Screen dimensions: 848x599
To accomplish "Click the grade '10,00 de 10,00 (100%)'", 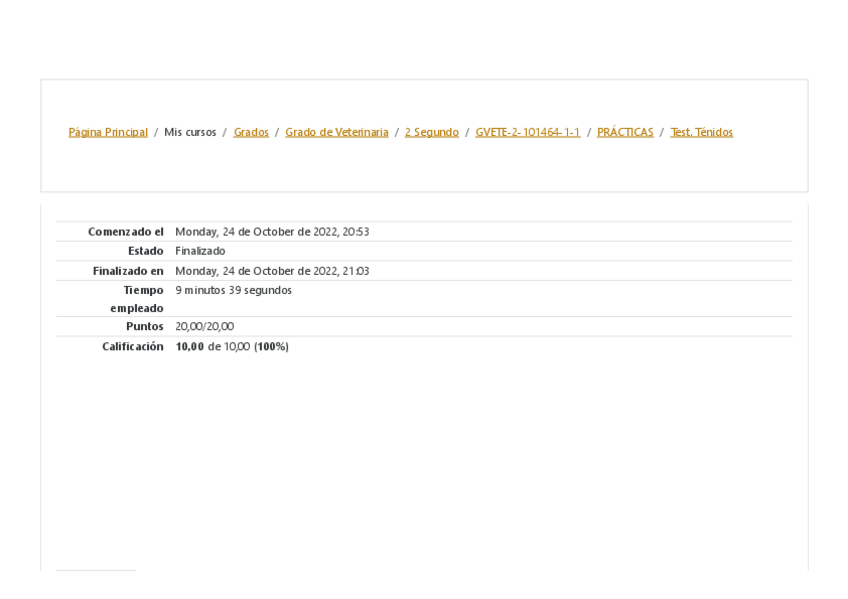I will click(x=232, y=347).
